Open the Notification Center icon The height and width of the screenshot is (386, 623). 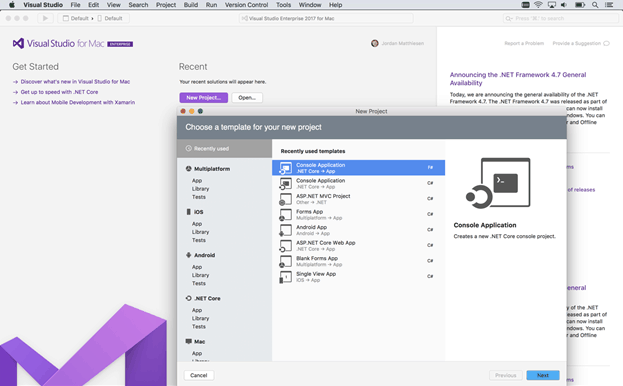609,5
